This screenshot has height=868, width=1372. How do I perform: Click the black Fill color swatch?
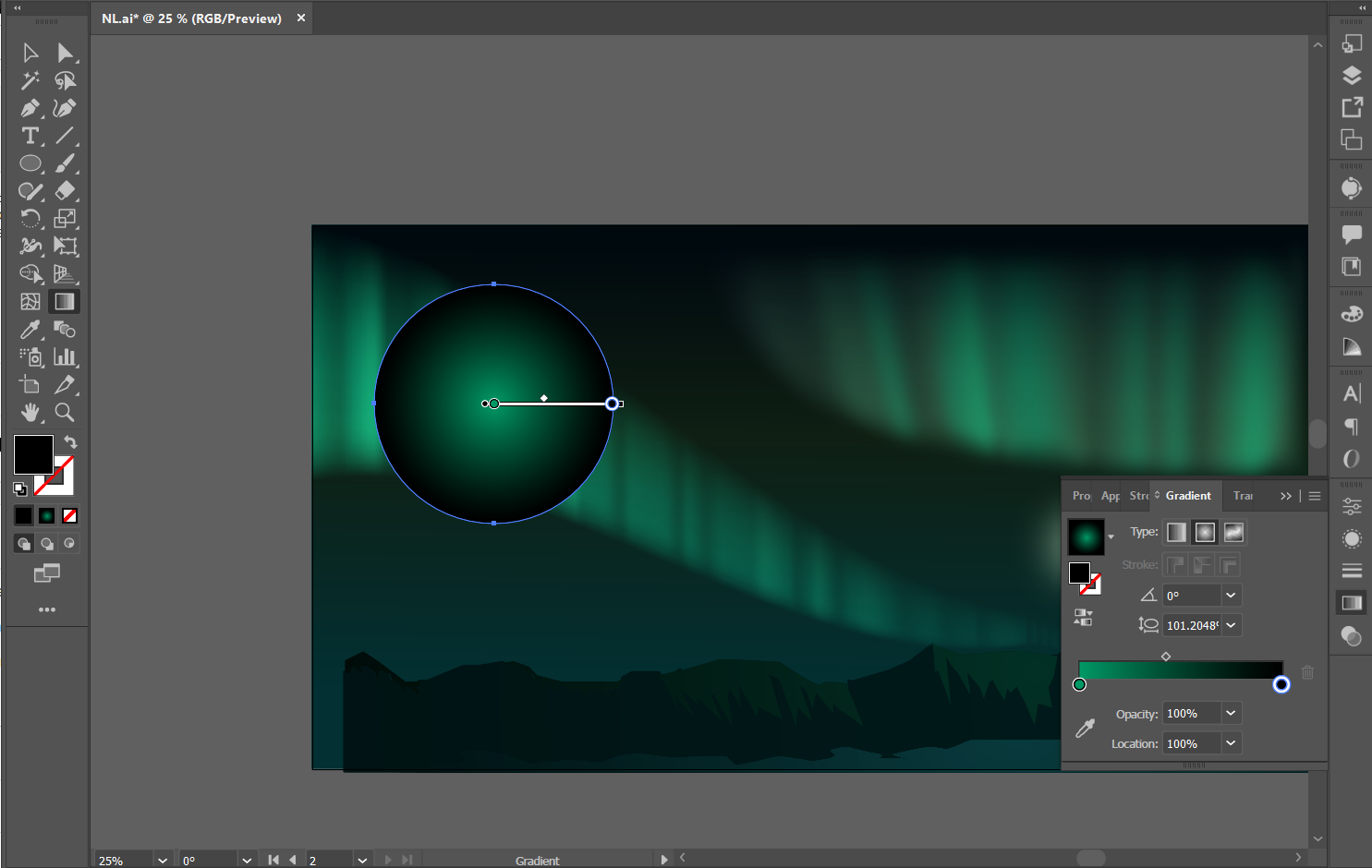(33, 455)
